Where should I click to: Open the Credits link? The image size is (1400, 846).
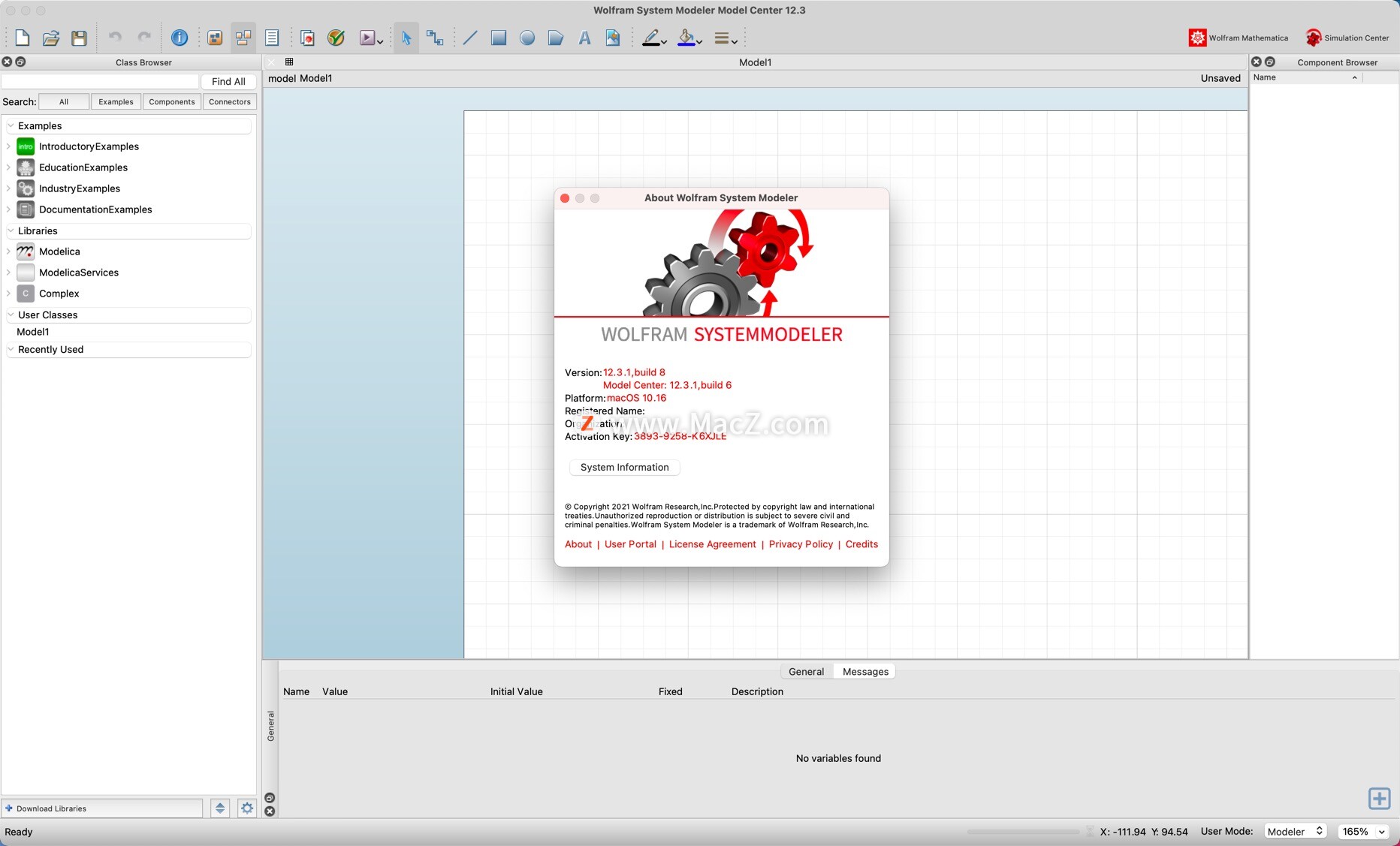point(861,544)
